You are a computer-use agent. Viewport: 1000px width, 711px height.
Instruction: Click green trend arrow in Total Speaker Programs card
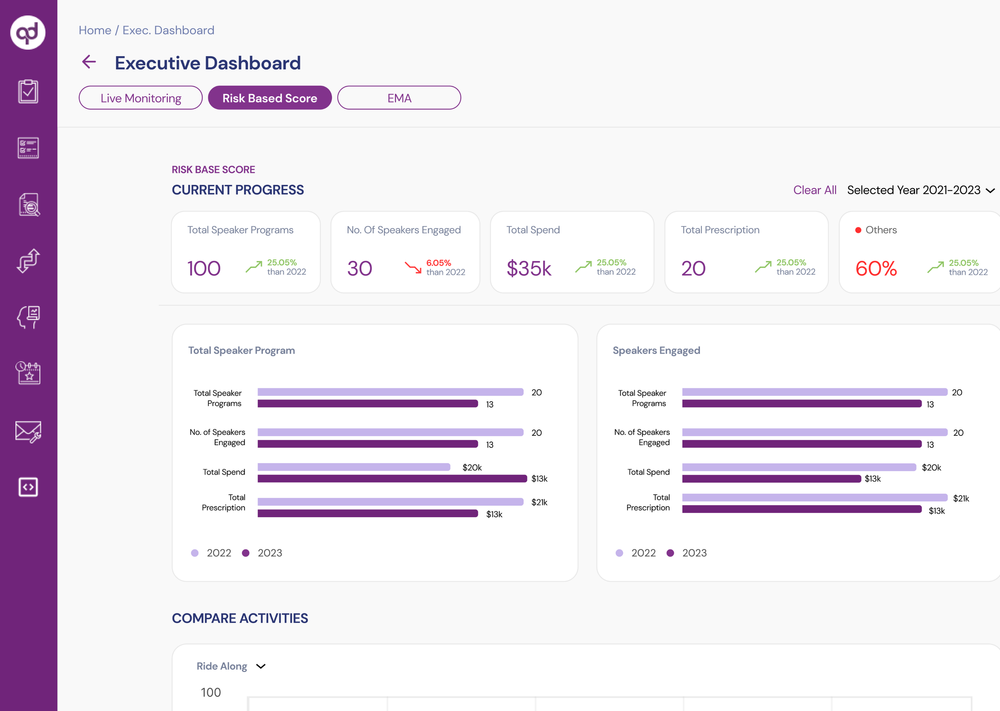coord(254,267)
